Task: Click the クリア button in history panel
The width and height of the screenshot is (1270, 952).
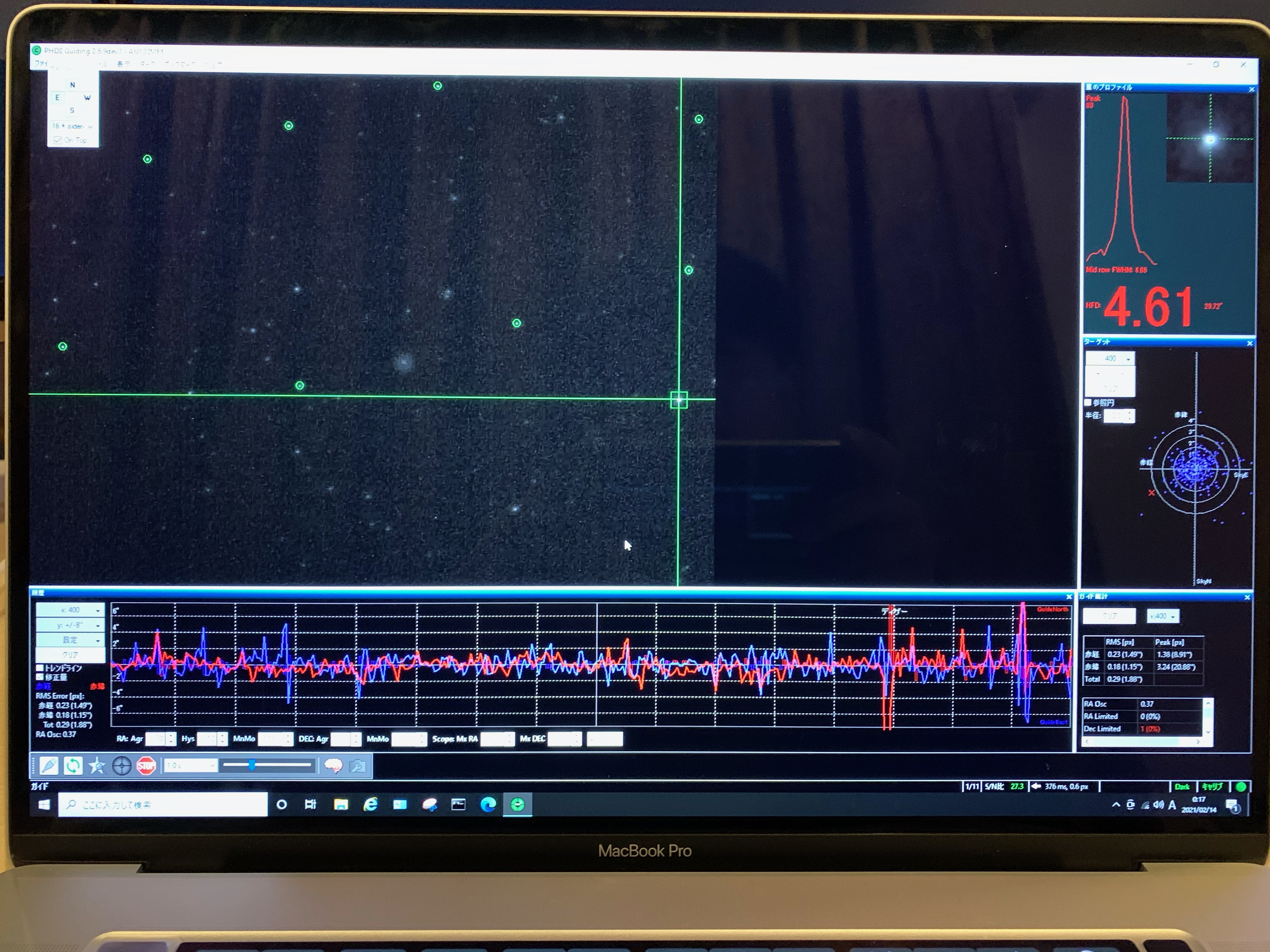Action: point(70,654)
